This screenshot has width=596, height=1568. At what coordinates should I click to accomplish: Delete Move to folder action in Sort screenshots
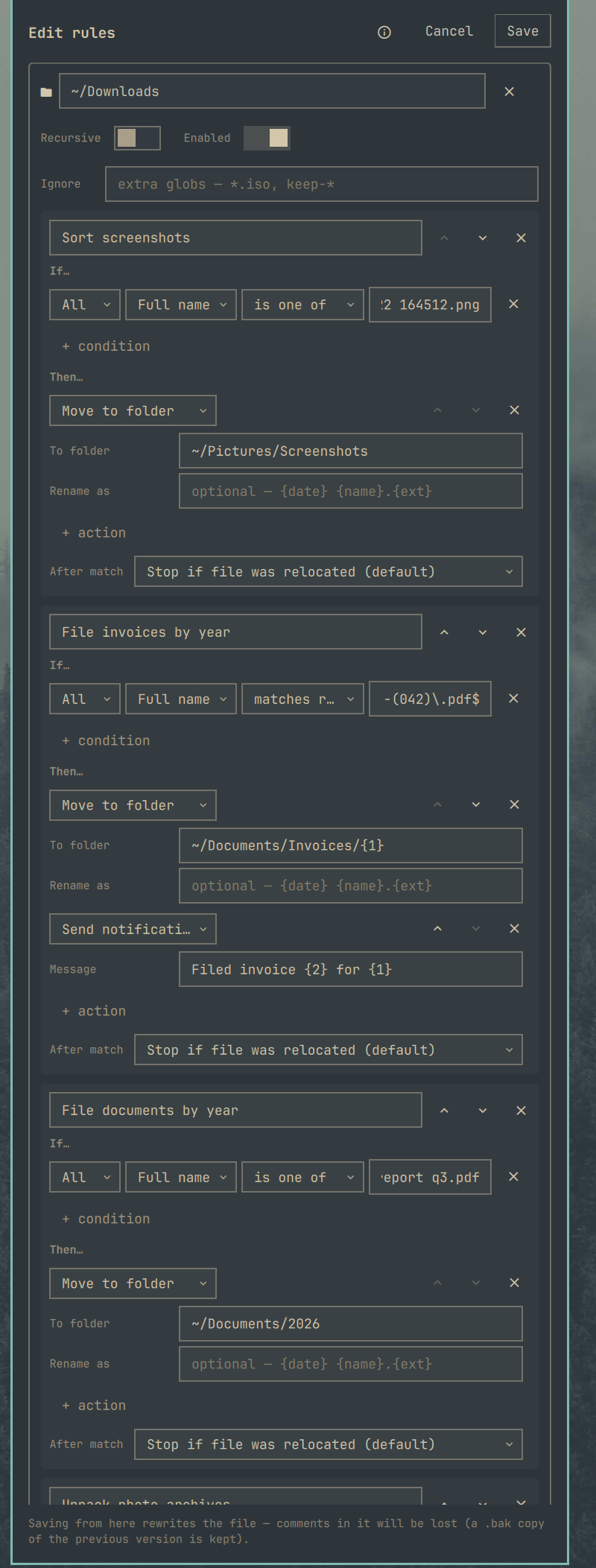coord(514,410)
